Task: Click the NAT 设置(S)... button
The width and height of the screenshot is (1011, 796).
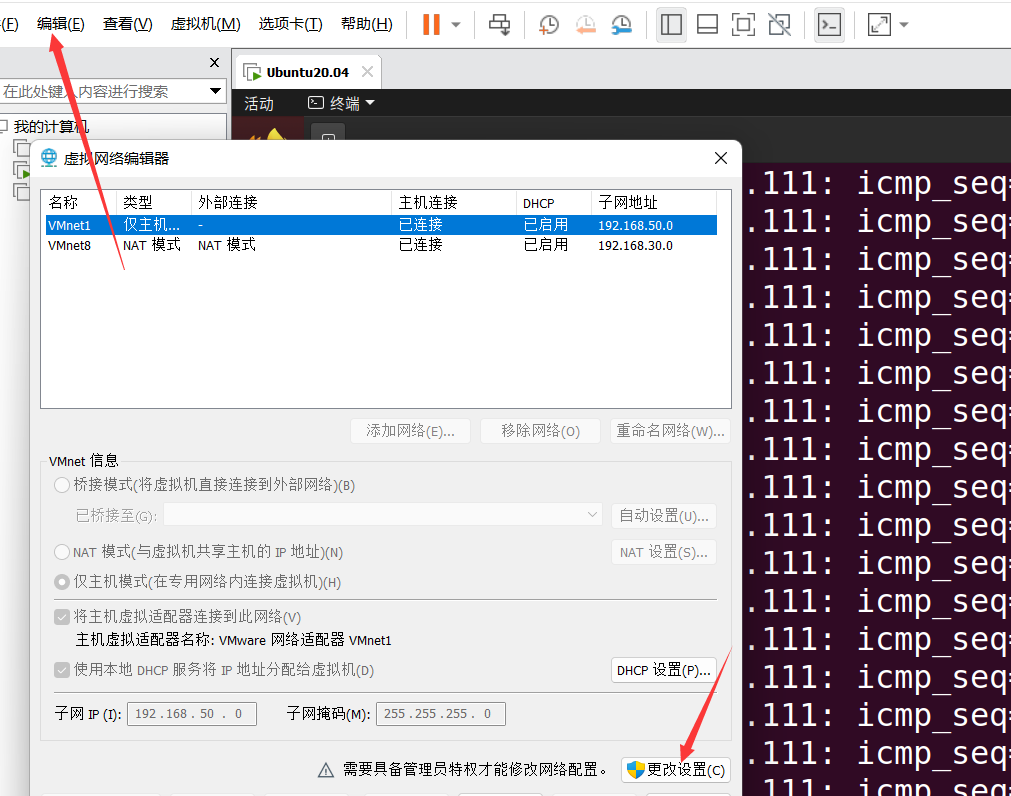Action: pyautogui.click(x=664, y=552)
